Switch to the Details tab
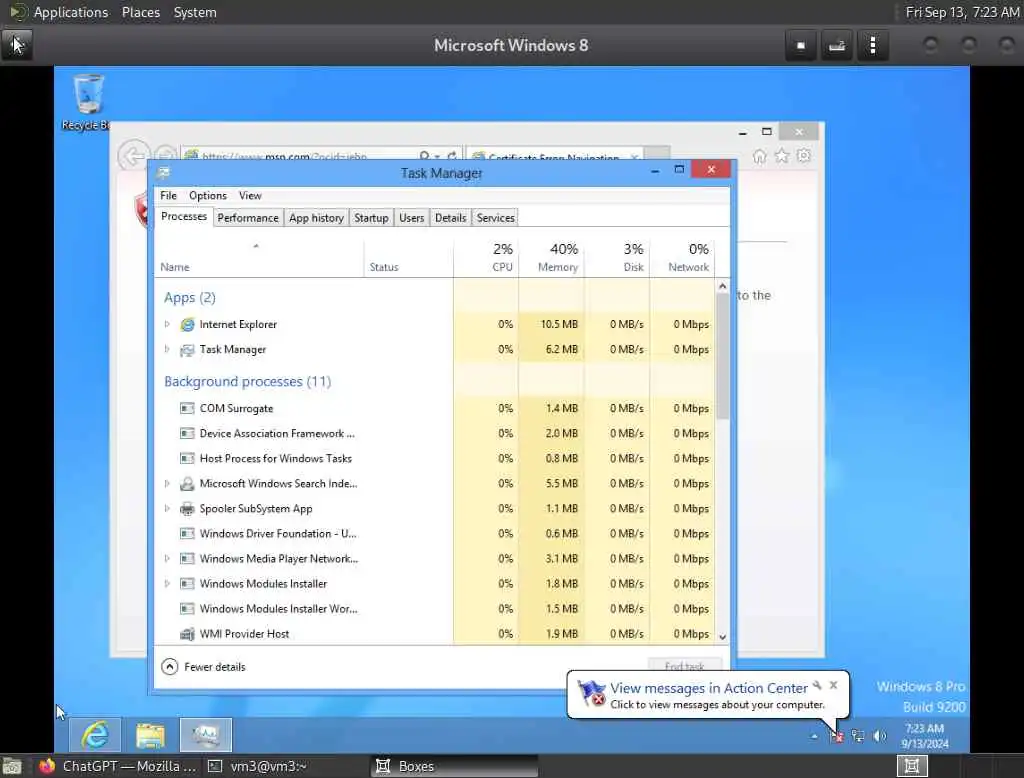1024x778 pixels. [x=451, y=218]
